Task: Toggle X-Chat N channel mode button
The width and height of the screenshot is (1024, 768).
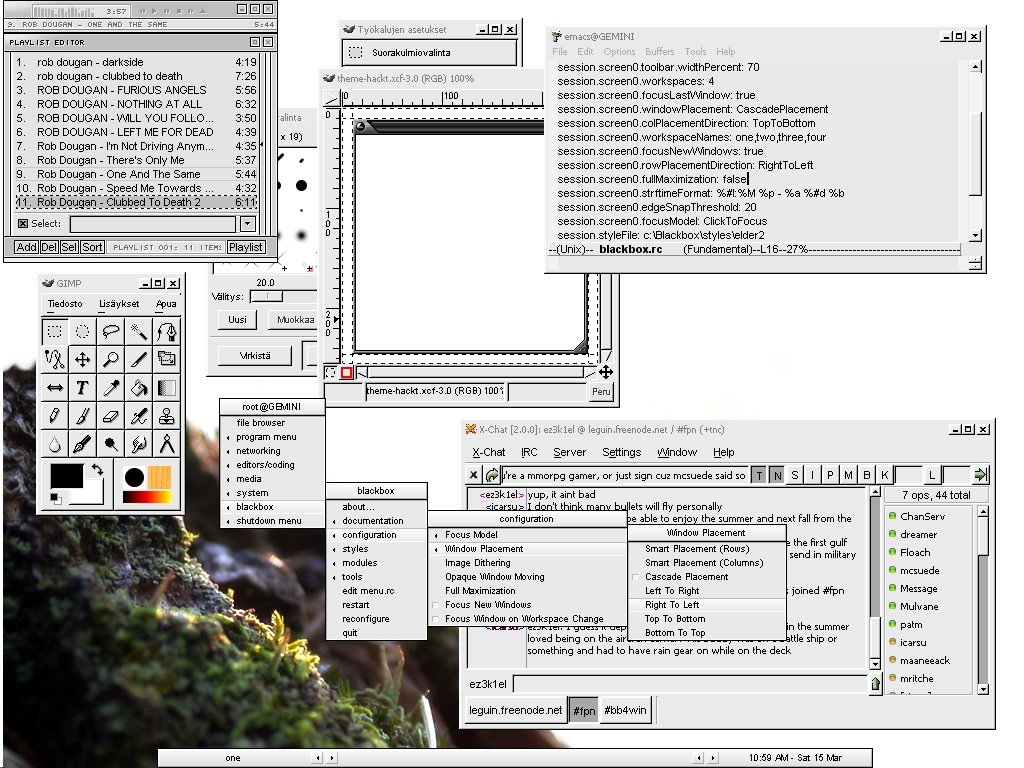Action: 777,475
